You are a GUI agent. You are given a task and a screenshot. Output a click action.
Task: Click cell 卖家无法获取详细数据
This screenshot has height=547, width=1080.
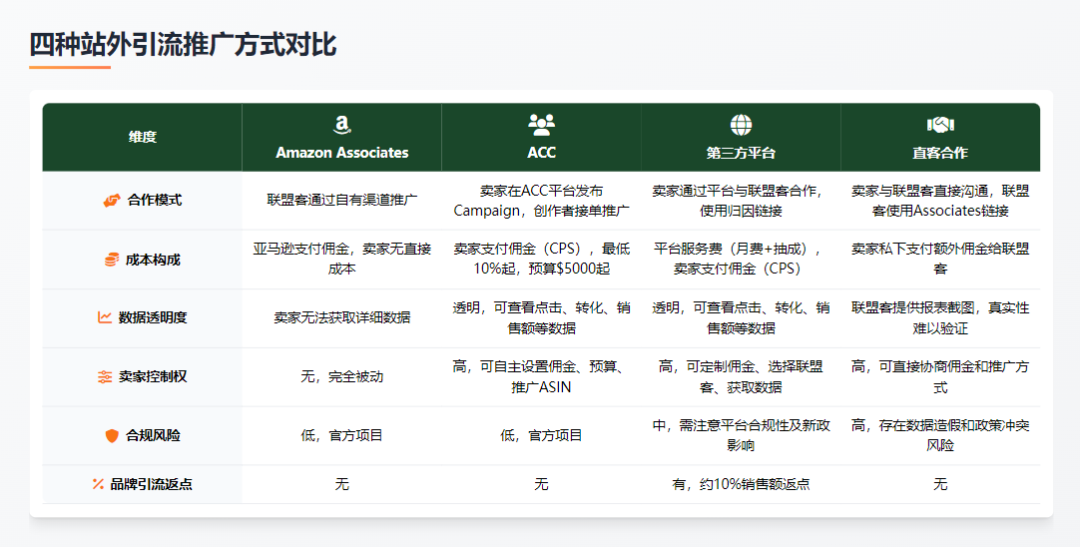coord(342,318)
